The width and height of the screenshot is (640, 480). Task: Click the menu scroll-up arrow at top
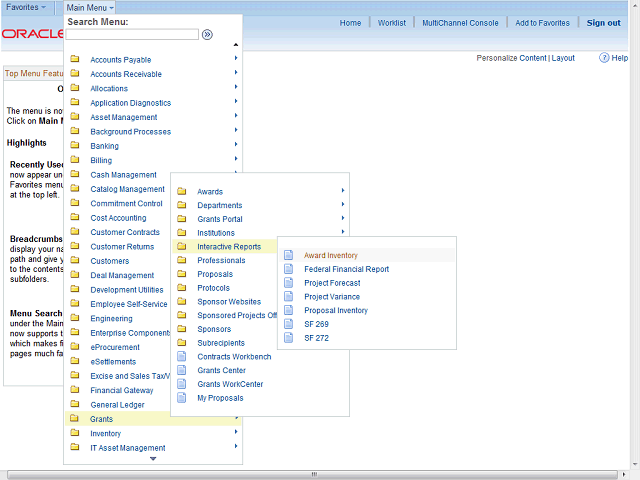point(236,44)
